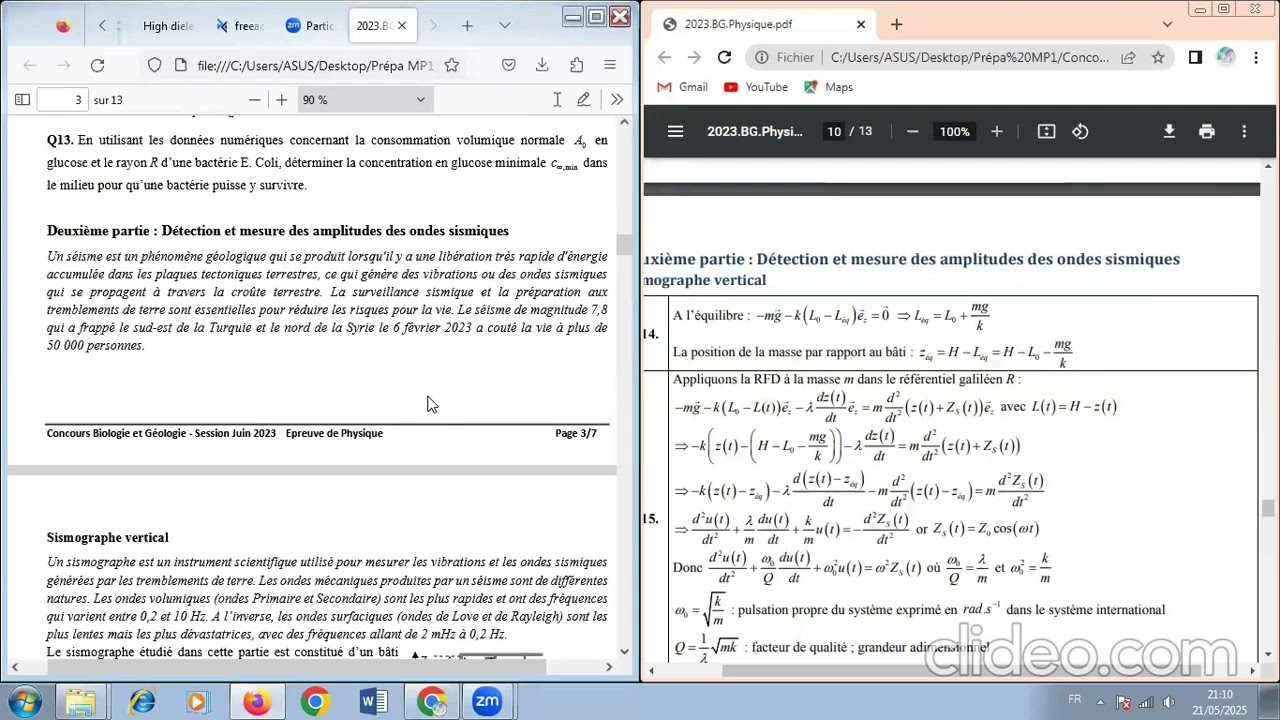Open the Maps bookmark

(x=828, y=87)
